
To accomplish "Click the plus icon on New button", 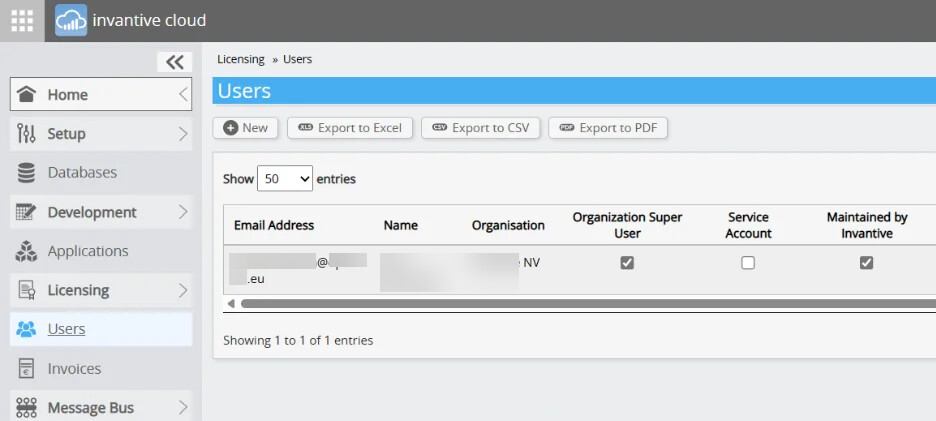I will point(230,128).
